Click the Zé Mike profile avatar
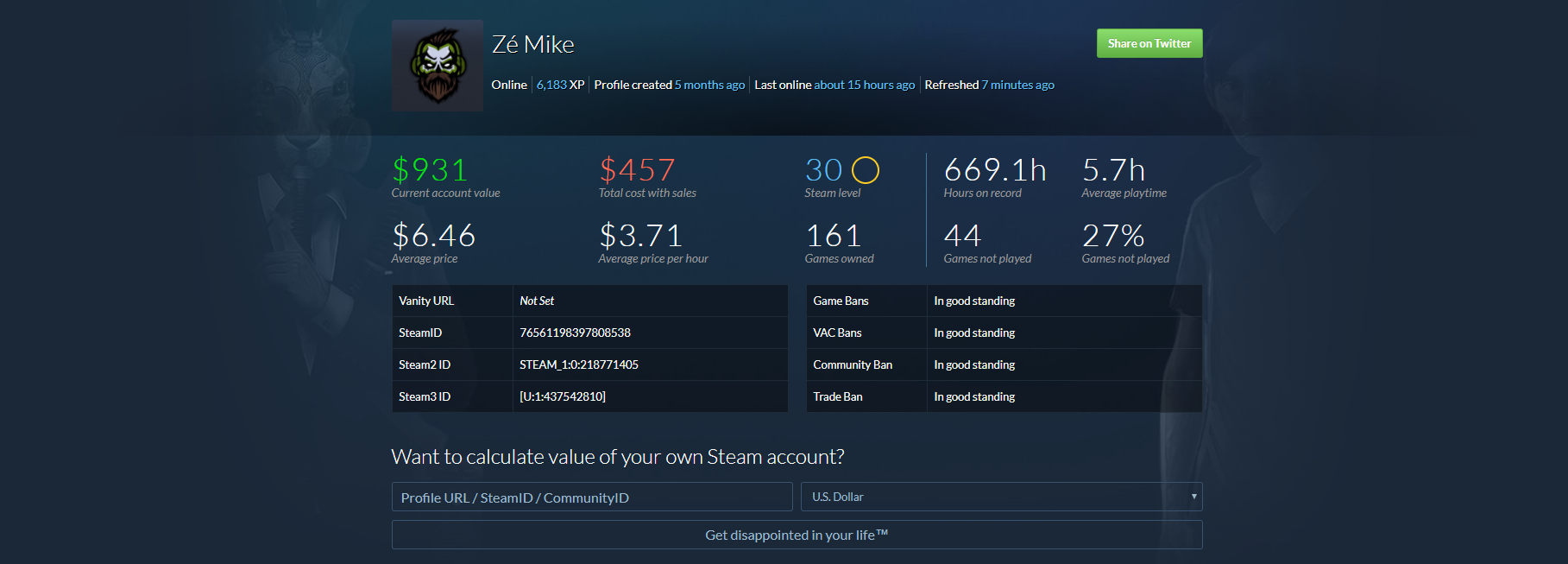 (437, 66)
